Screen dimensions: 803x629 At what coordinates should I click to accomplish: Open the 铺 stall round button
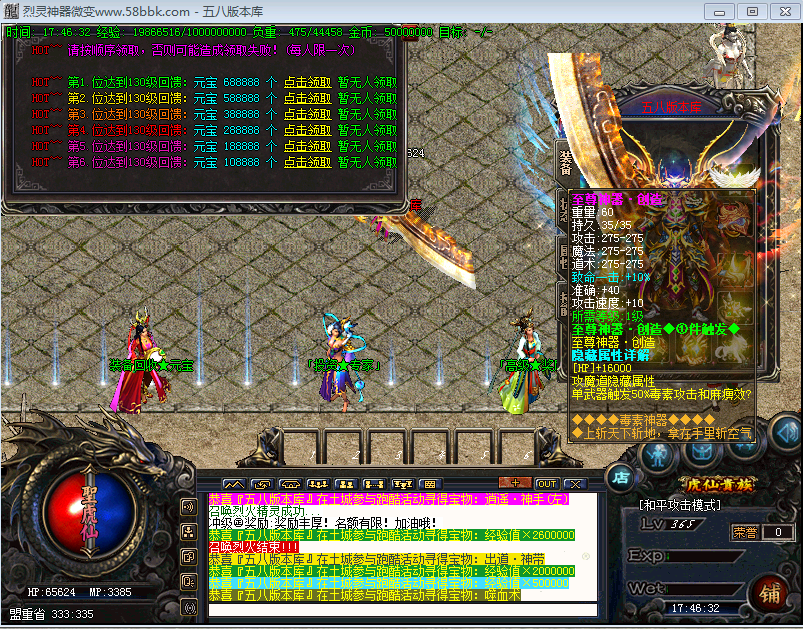pyautogui.click(x=770, y=594)
